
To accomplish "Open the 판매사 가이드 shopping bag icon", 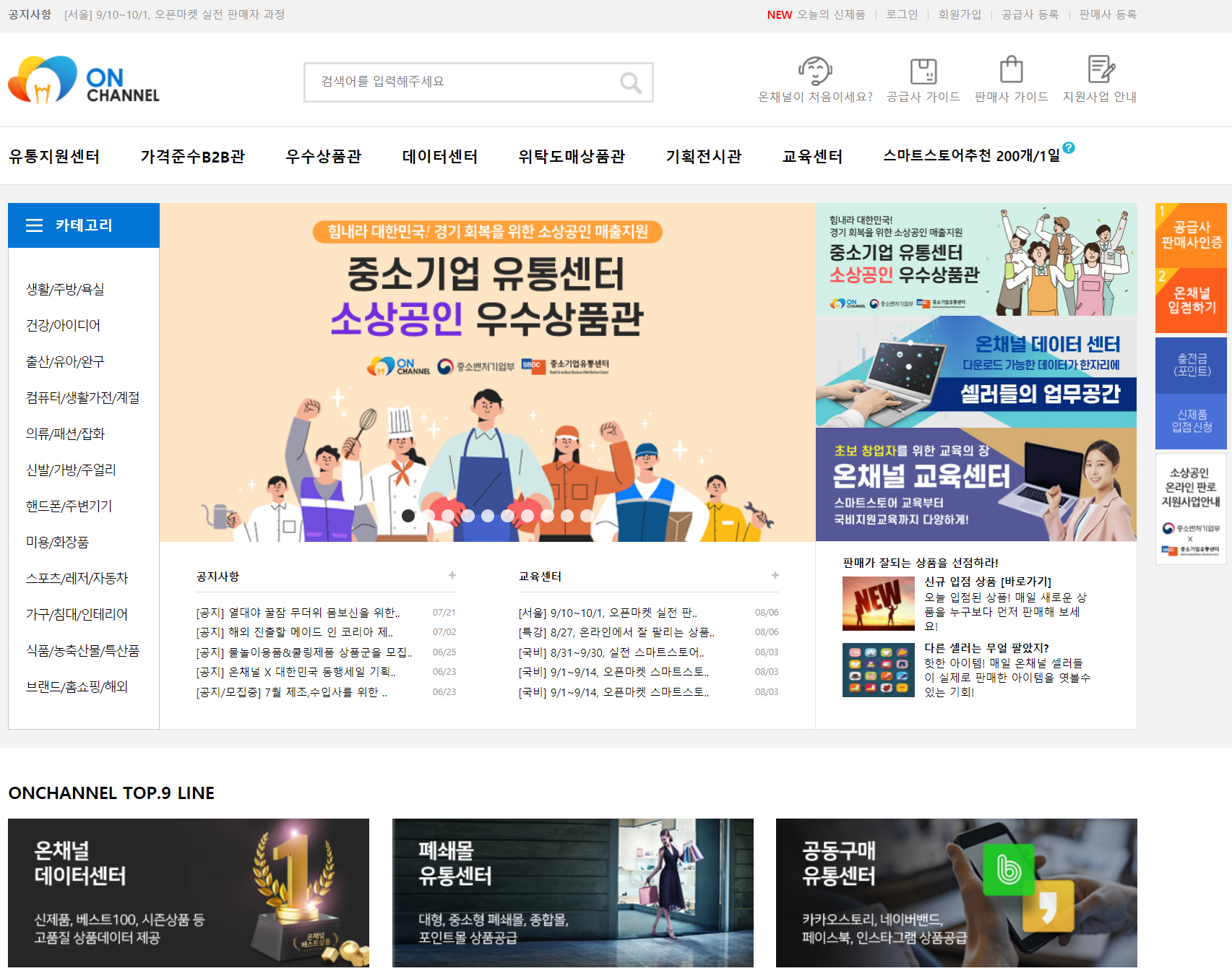I will coord(1011,69).
